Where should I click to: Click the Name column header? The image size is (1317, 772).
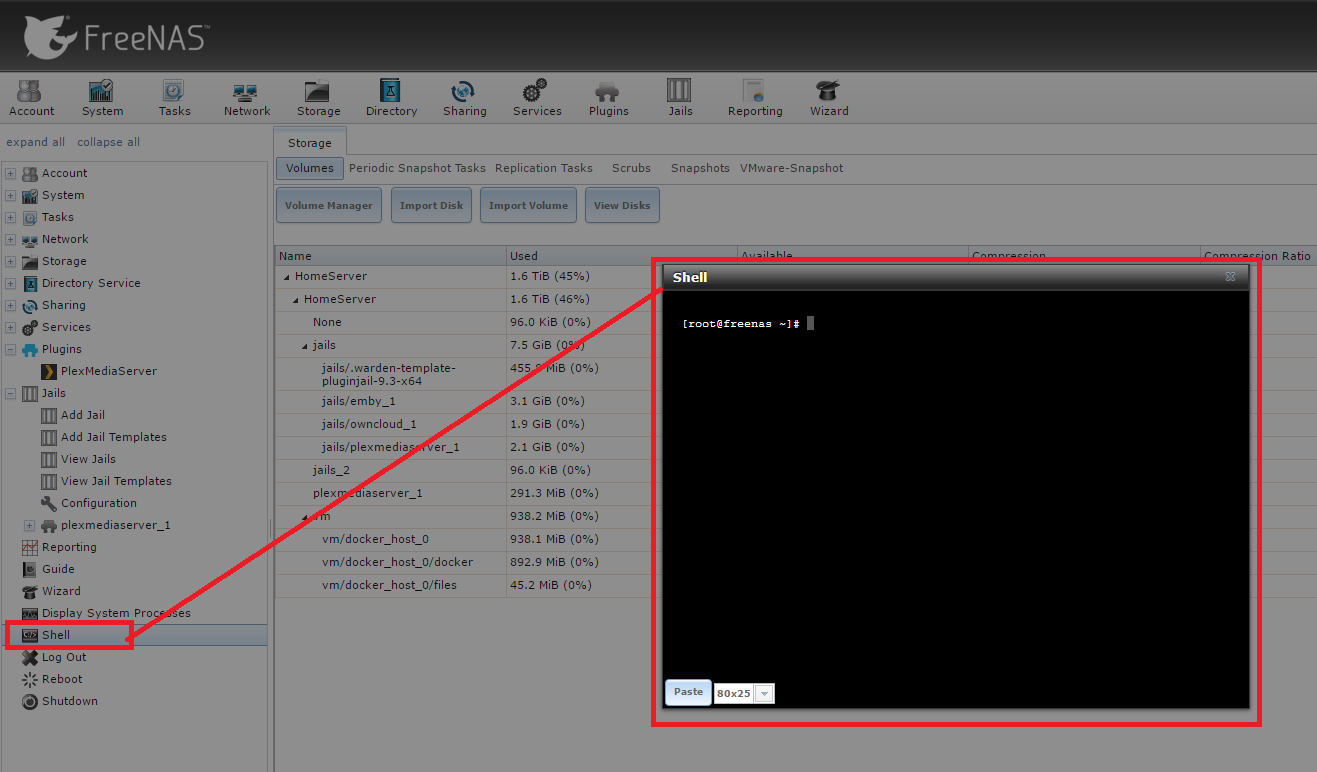pyautogui.click(x=390, y=256)
